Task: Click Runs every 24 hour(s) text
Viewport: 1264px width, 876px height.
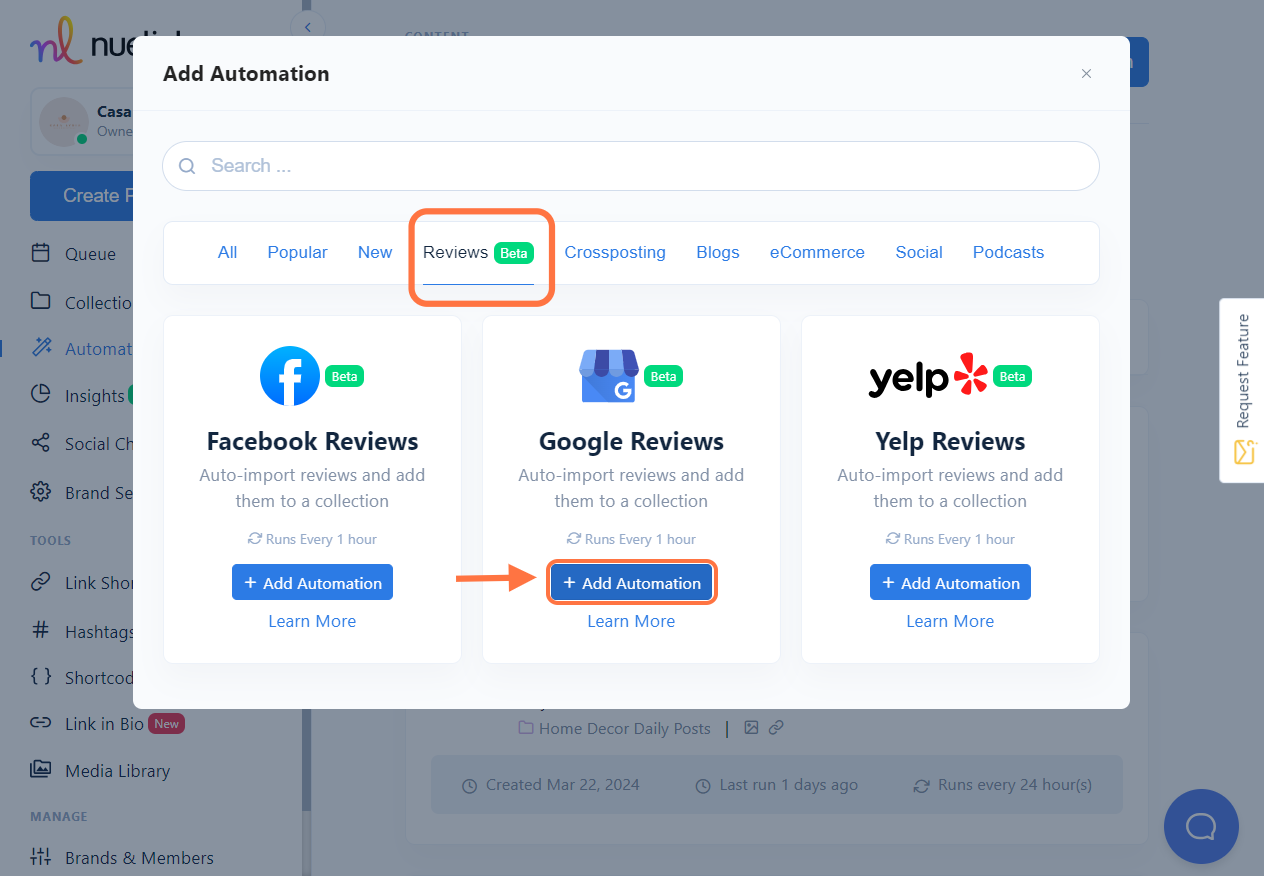Action: 1015,785
